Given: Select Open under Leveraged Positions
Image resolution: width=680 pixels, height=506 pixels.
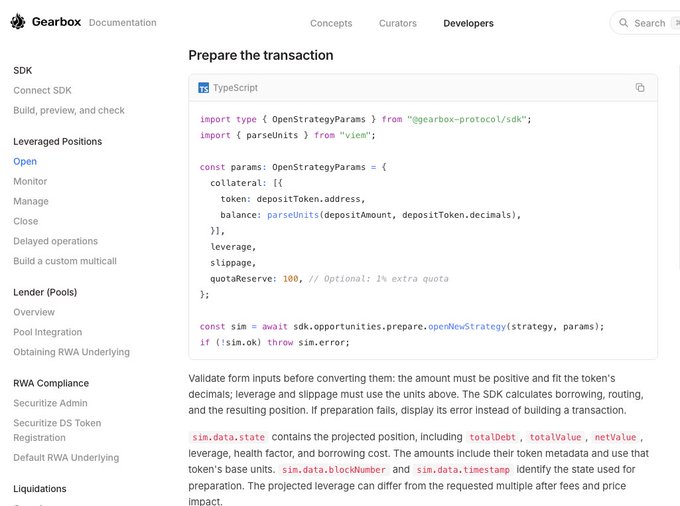Looking at the screenshot, I should tap(25, 161).
